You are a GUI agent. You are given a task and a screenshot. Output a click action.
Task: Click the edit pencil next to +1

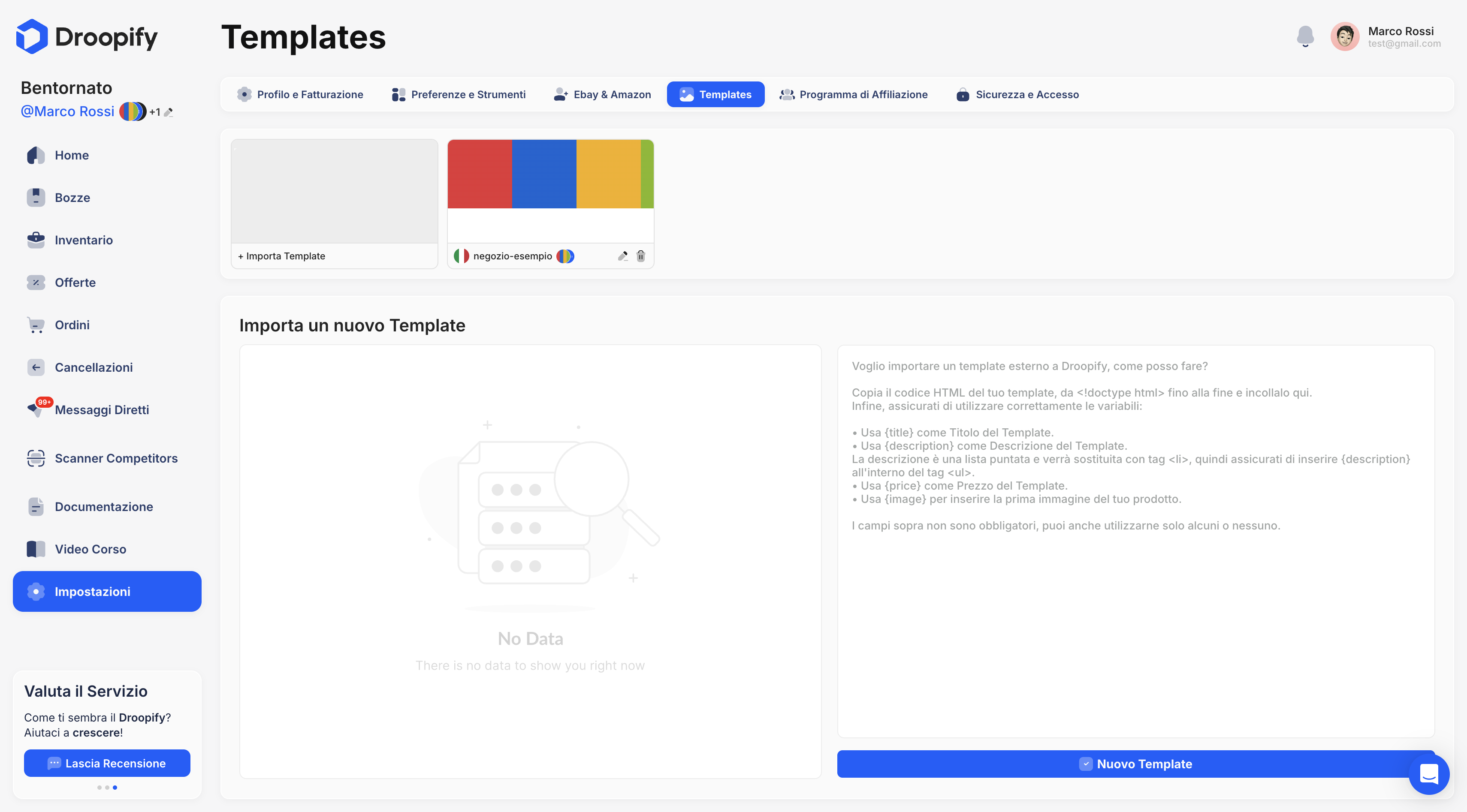(169, 112)
